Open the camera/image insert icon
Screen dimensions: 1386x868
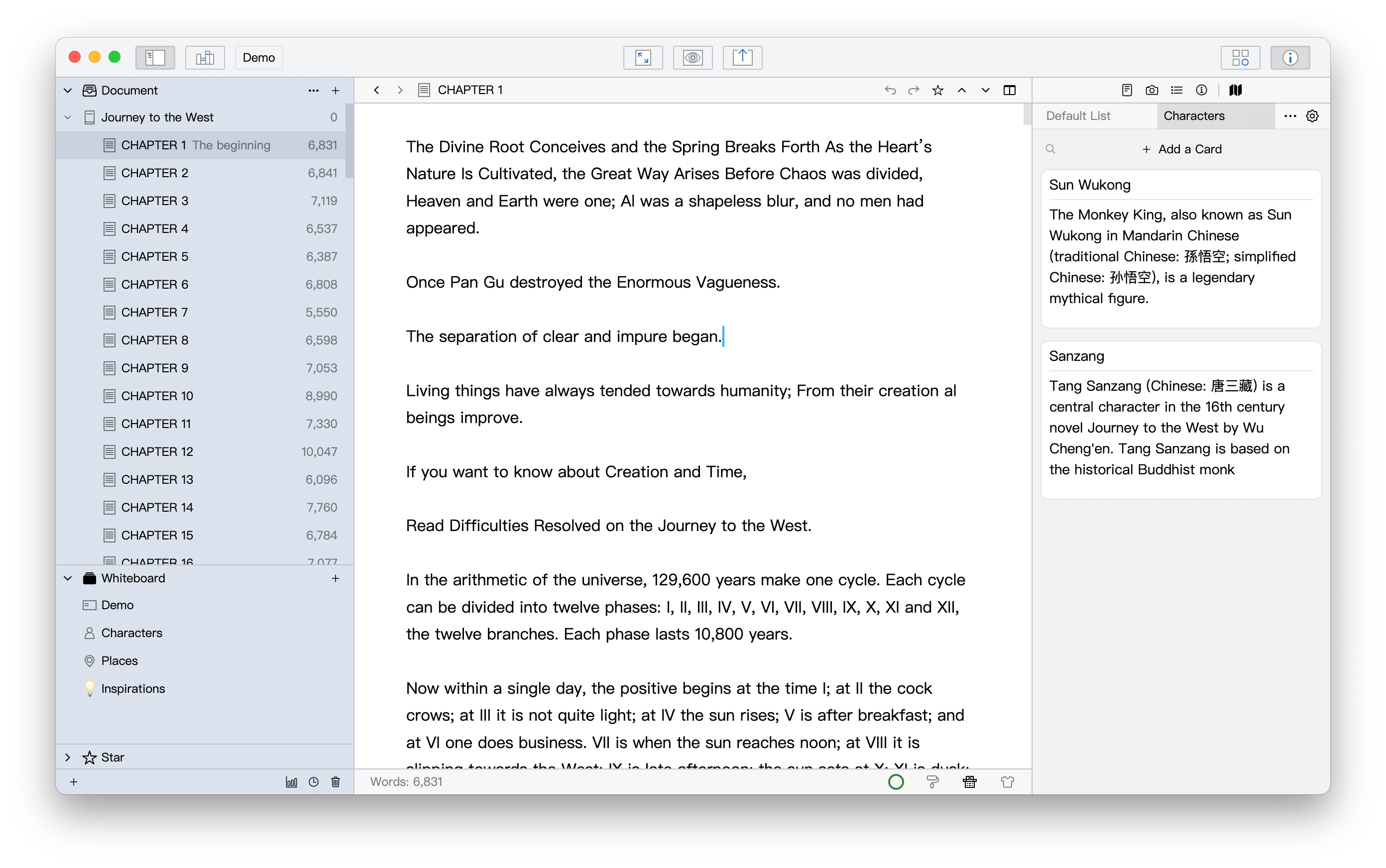1151,90
